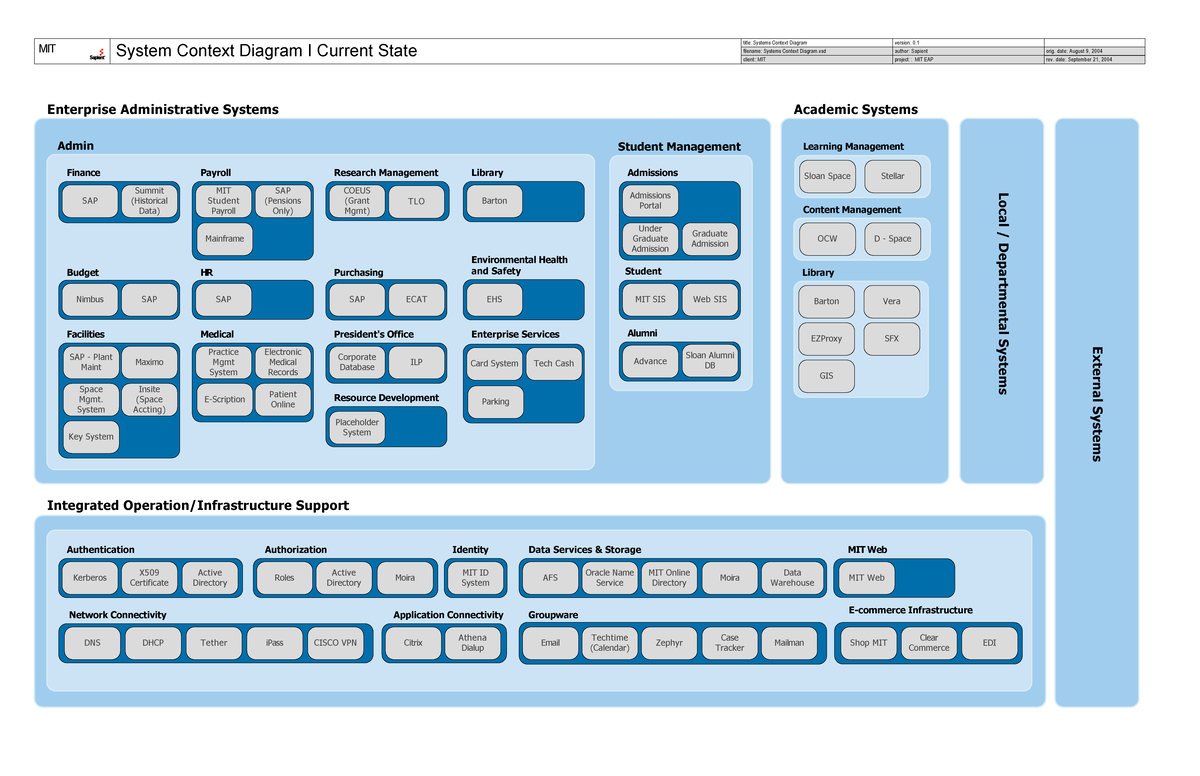This screenshot has height=776, width=1200.
Task: Click the D - Space box
Action: (893, 239)
